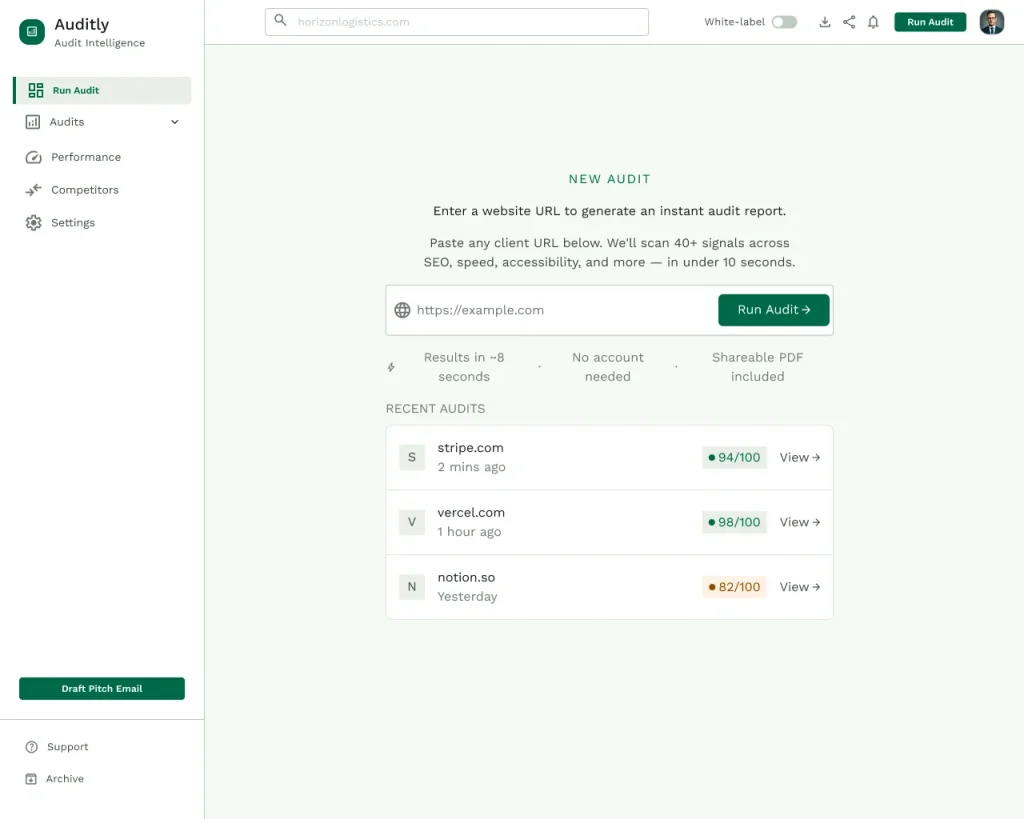Click the stripe.com domain name
Screen dimensions: 1024x819
[x=470, y=448]
